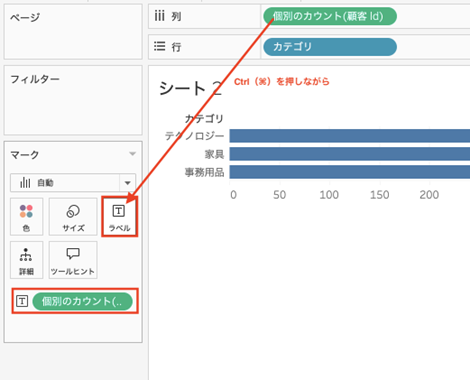Click the 200 axis tick label
The width and height of the screenshot is (470, 380).
pyautogui.click(x=429, y=195)
